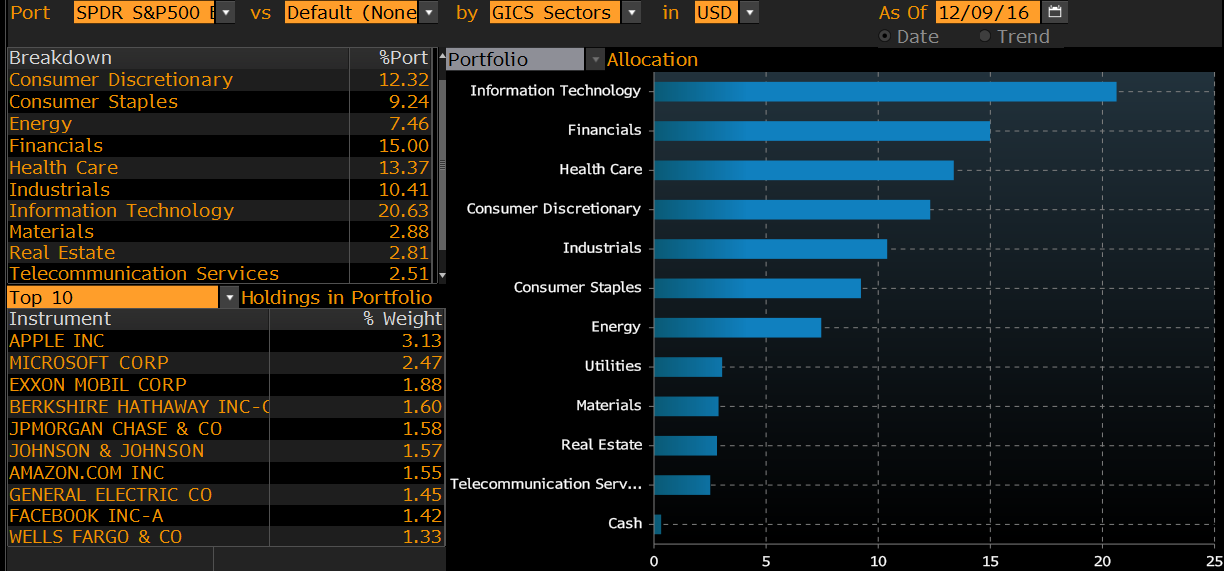This screenshot has width=1224, height=571.
Task: Click the Instrument column header
Action: (x=137, y=319)
